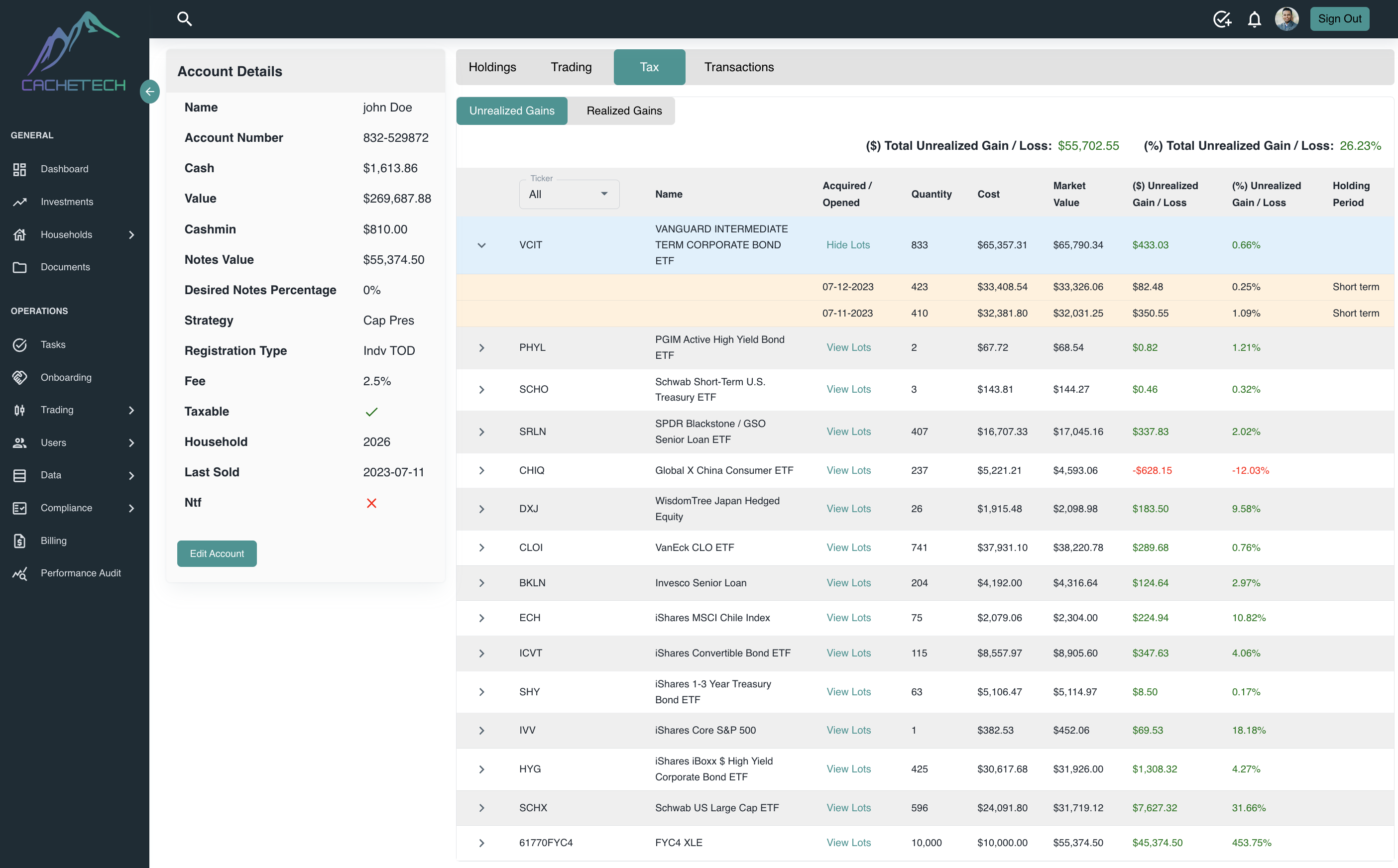Click Hide Lots for VCIT
Screen dimensions: 1398x868
pyautogui.click(x=847, y=245)
